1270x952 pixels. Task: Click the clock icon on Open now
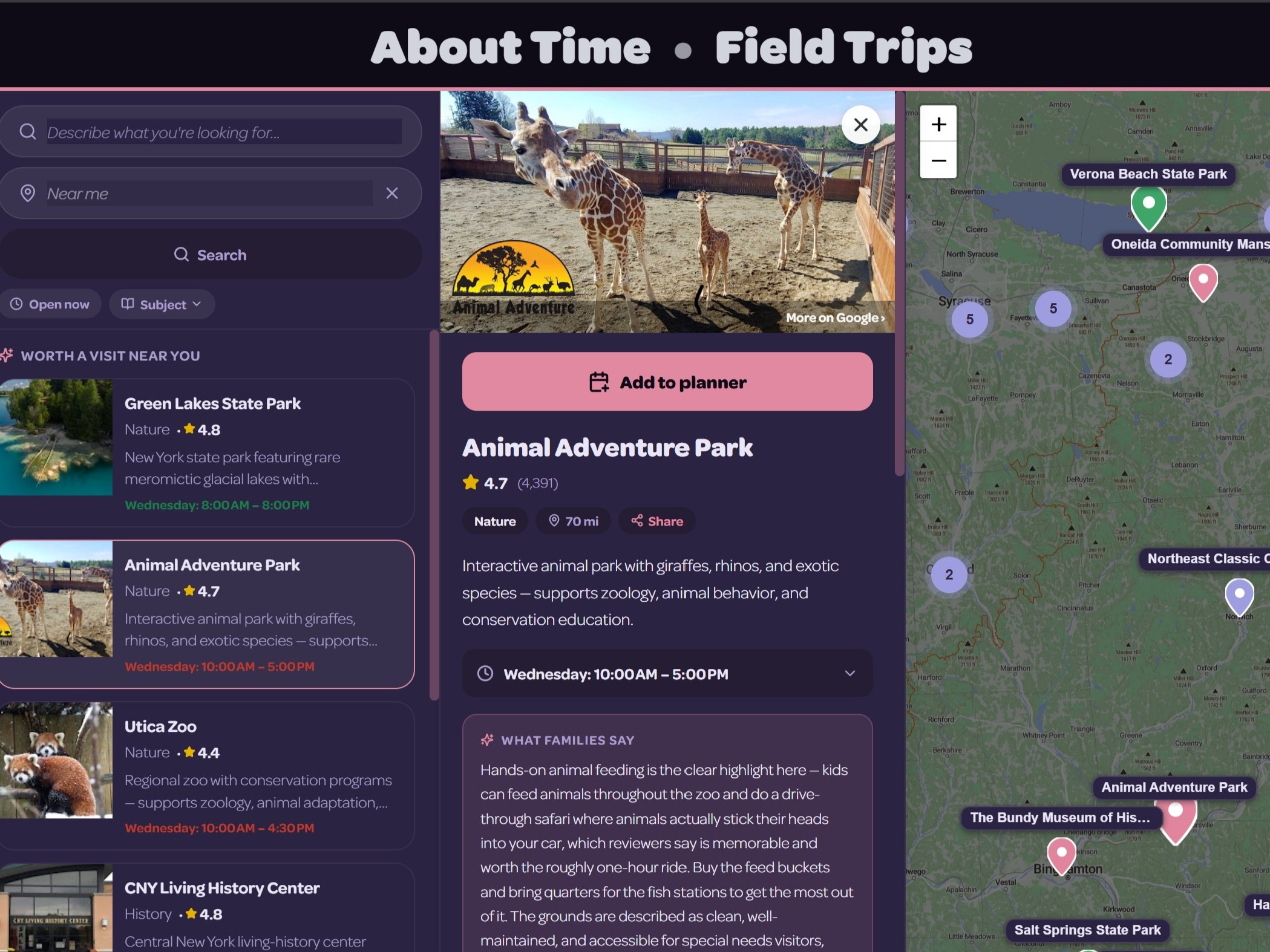[16, 304]
